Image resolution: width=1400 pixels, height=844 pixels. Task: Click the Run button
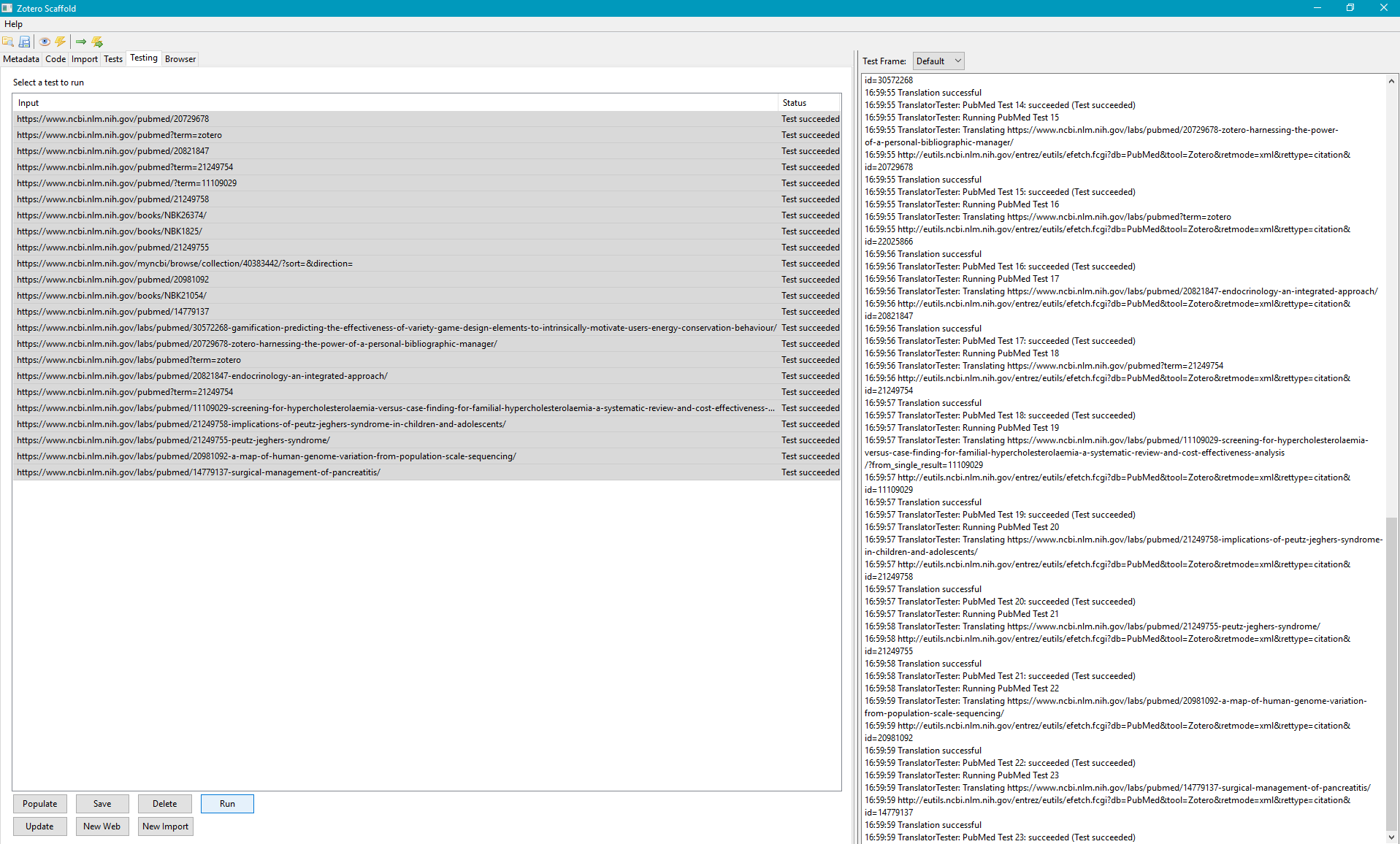coord(227,804)
